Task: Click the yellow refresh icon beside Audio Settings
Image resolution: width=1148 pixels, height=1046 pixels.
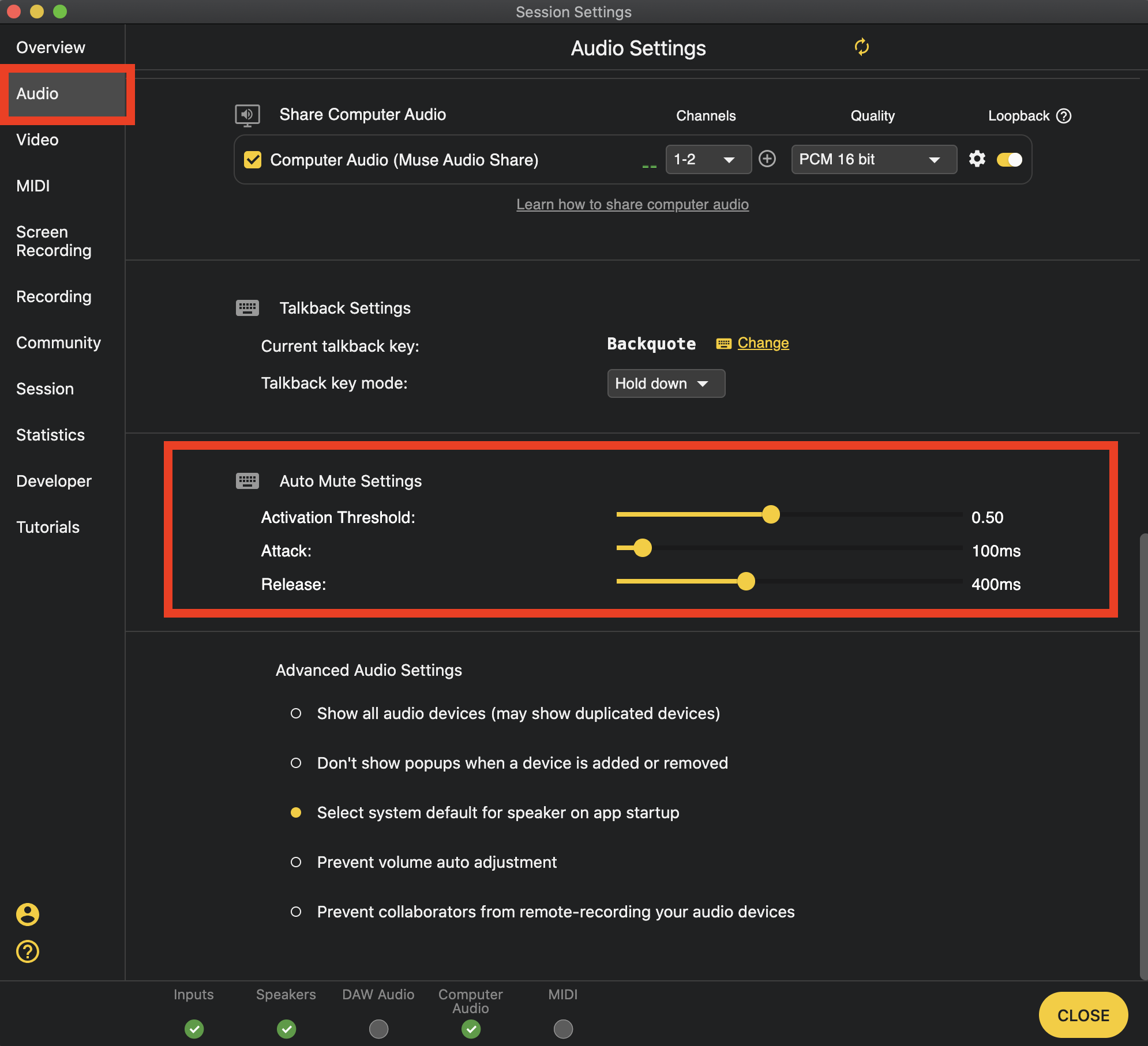Action: [861, 47]
